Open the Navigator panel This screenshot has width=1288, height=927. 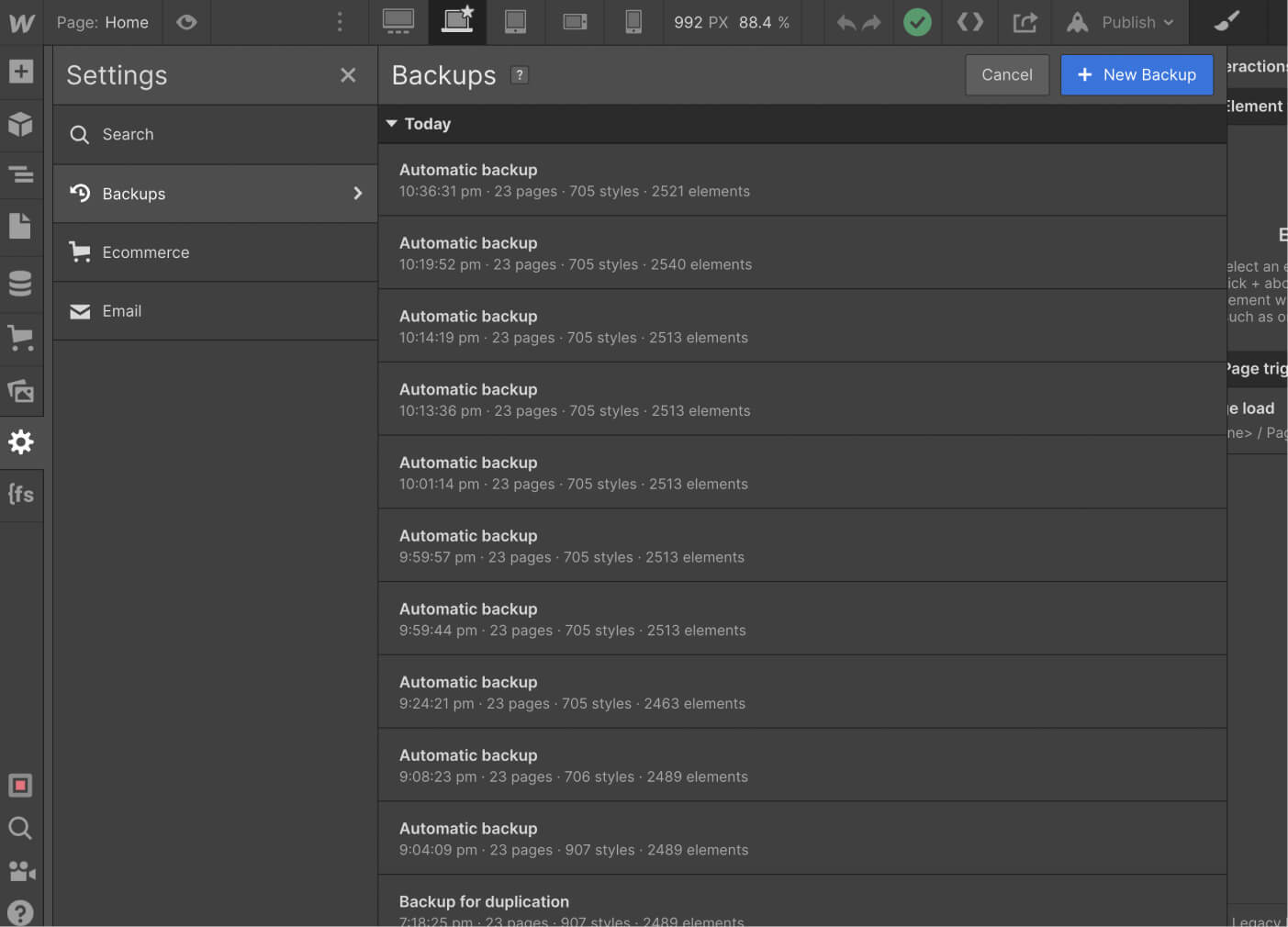(22, 174)
